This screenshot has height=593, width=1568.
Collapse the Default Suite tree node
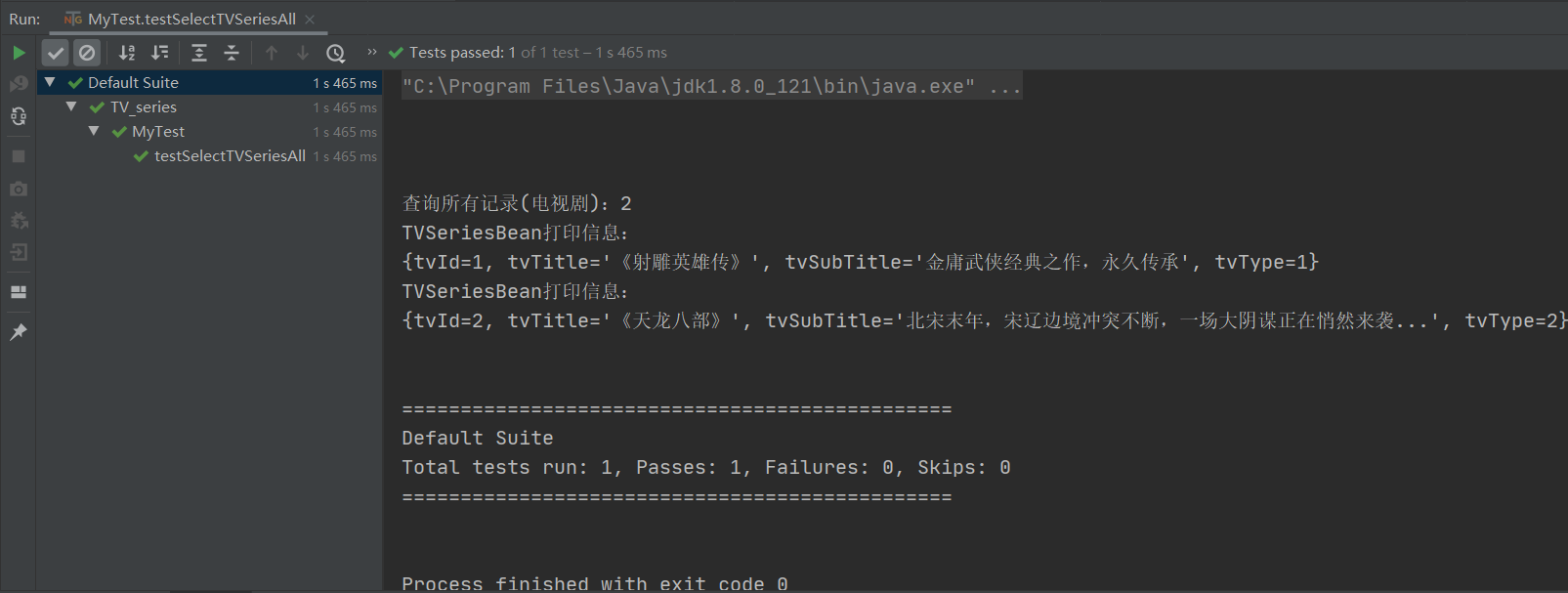pyautogui.click(x=50, y=82)
